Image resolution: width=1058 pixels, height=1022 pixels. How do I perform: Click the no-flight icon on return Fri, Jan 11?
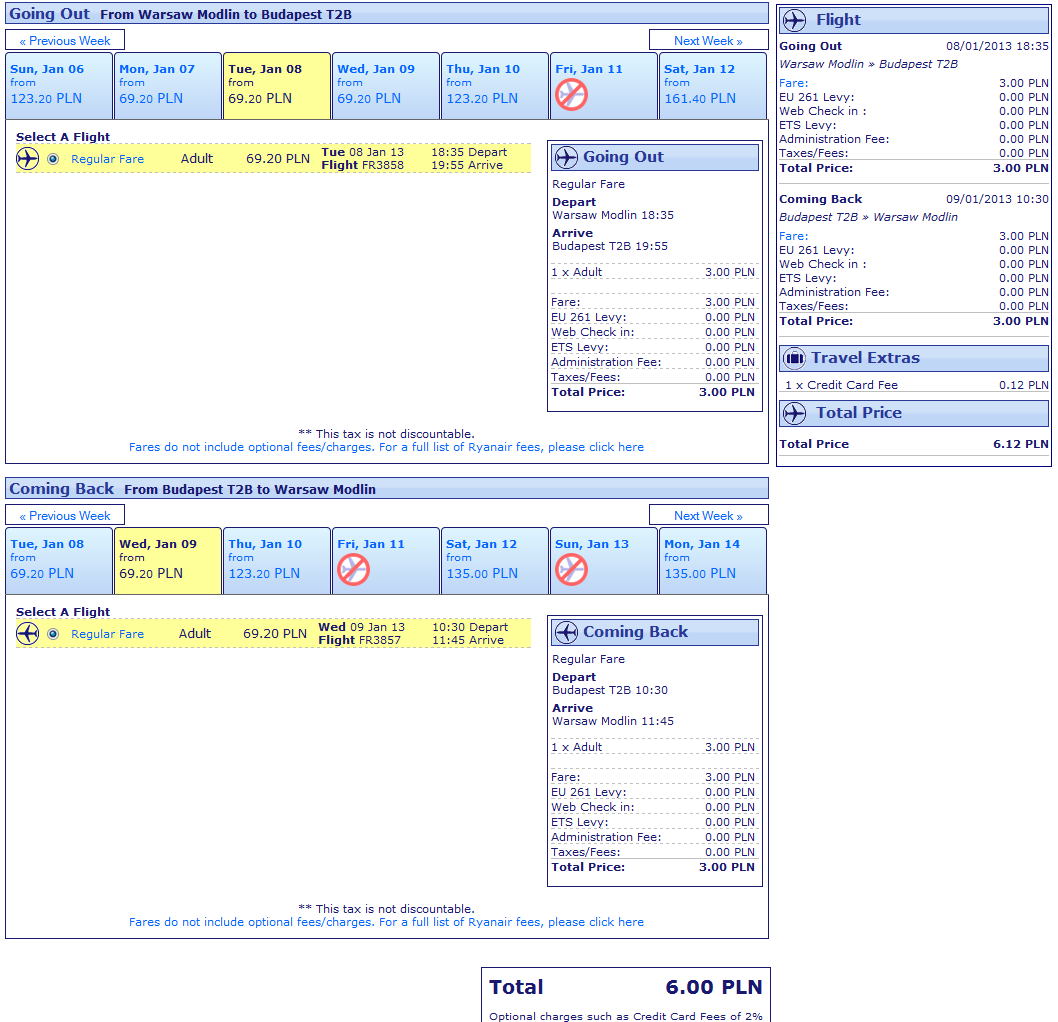[x=353, y=570]
